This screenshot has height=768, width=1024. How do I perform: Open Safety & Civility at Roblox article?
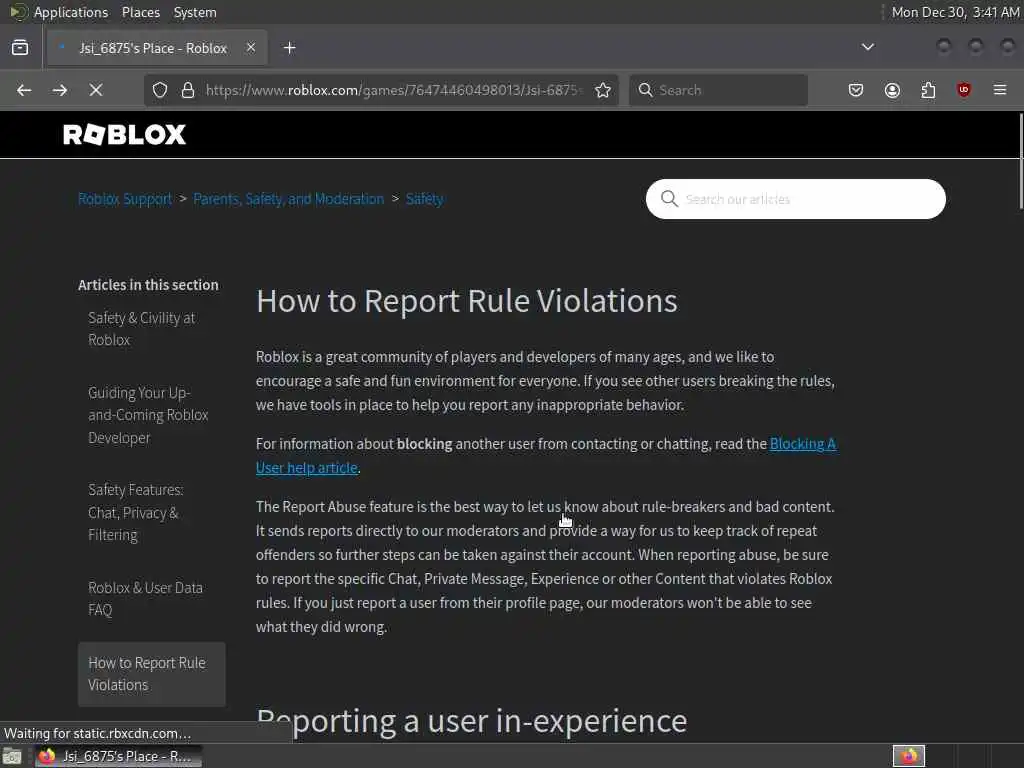[x=142, y=328]
